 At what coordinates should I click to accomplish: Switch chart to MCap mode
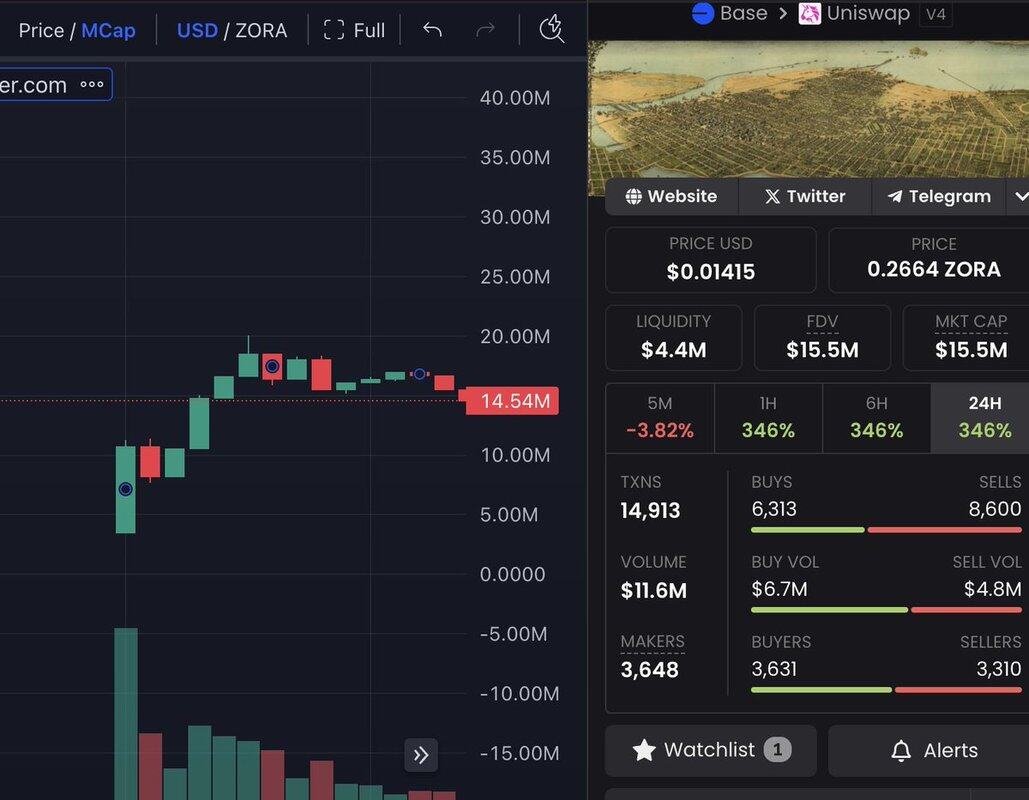108,31
